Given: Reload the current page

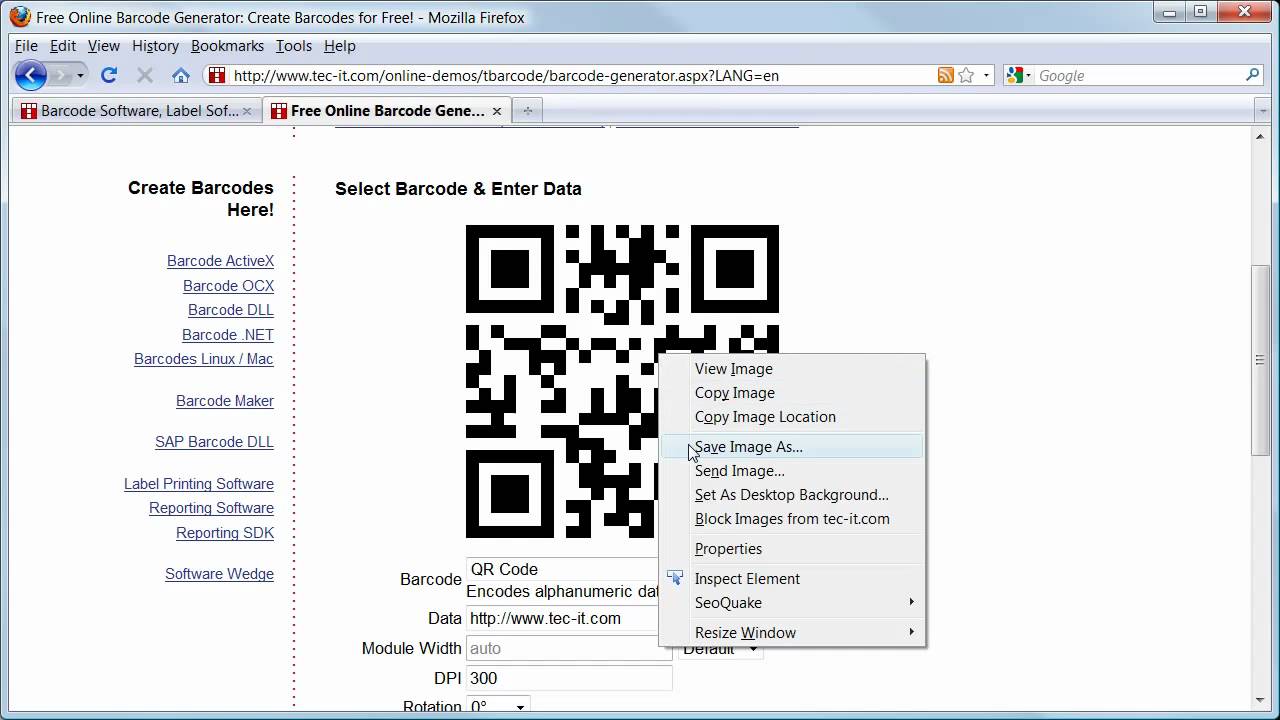Looking at the screenshot, I should click(109, 75).
